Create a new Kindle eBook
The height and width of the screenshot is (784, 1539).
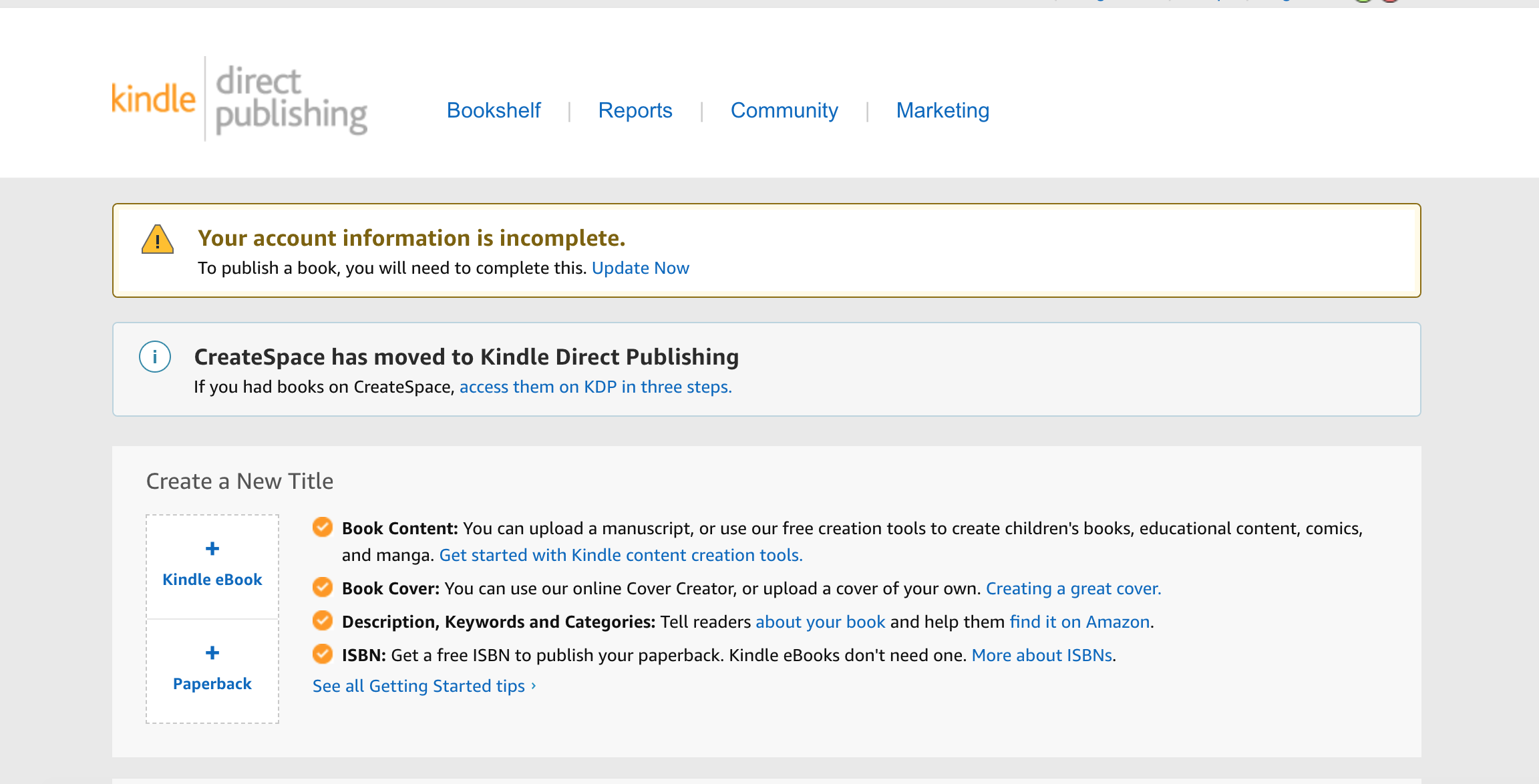coord(212,567)
